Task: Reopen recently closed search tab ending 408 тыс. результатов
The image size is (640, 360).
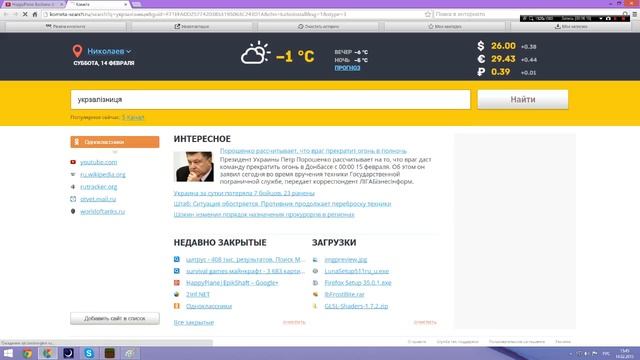Action: coord(245,259)
